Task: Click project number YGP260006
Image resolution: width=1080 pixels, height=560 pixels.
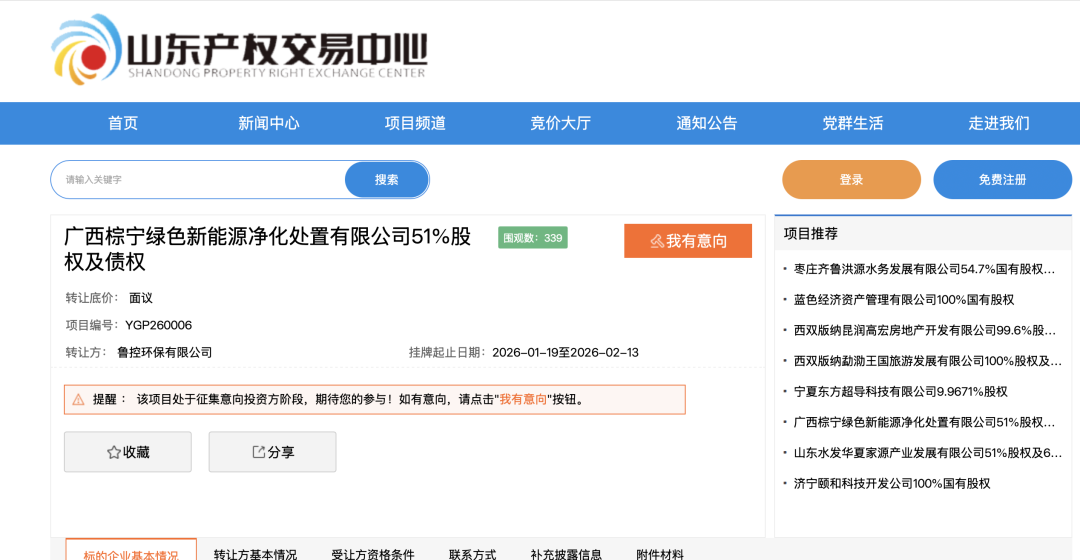Action: click(158, 325)
